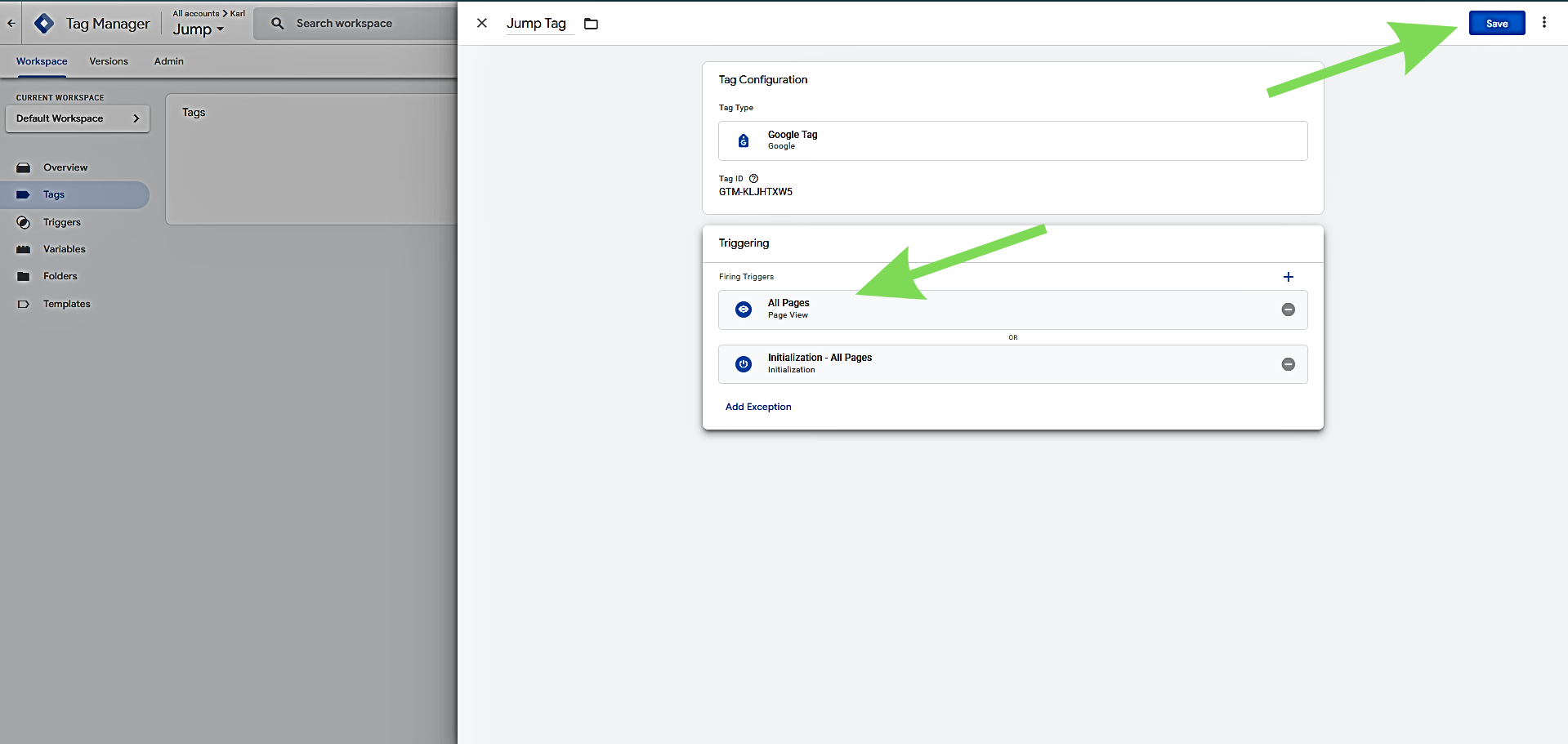The image size is (1568, 744).
Task: Edit the Jump Tag name field
Action: pyautogui.click(x=536, y=24)
